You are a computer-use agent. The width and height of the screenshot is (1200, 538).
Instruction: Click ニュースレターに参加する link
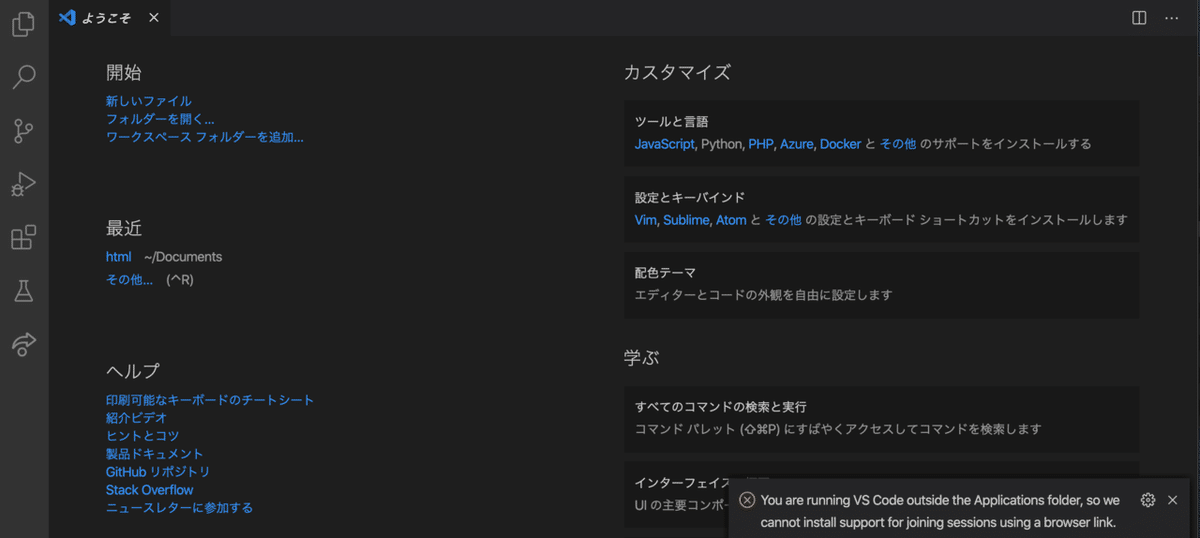pos(179,508)
